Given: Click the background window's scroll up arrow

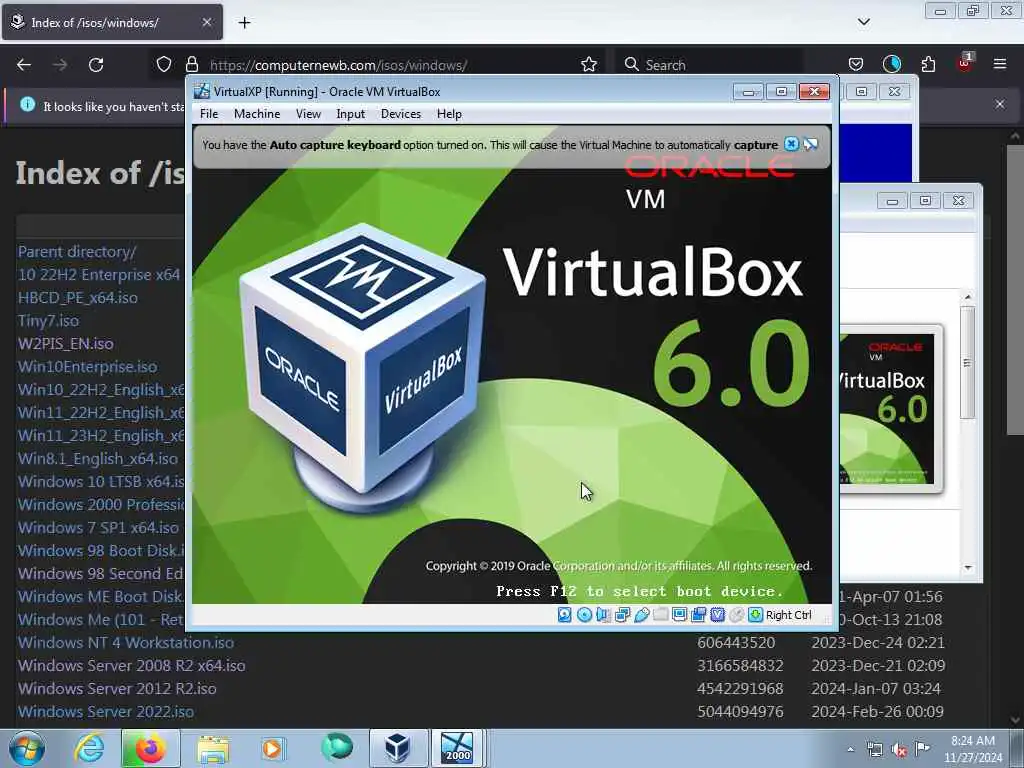Looking at the screenshot, I should (968, 296).
